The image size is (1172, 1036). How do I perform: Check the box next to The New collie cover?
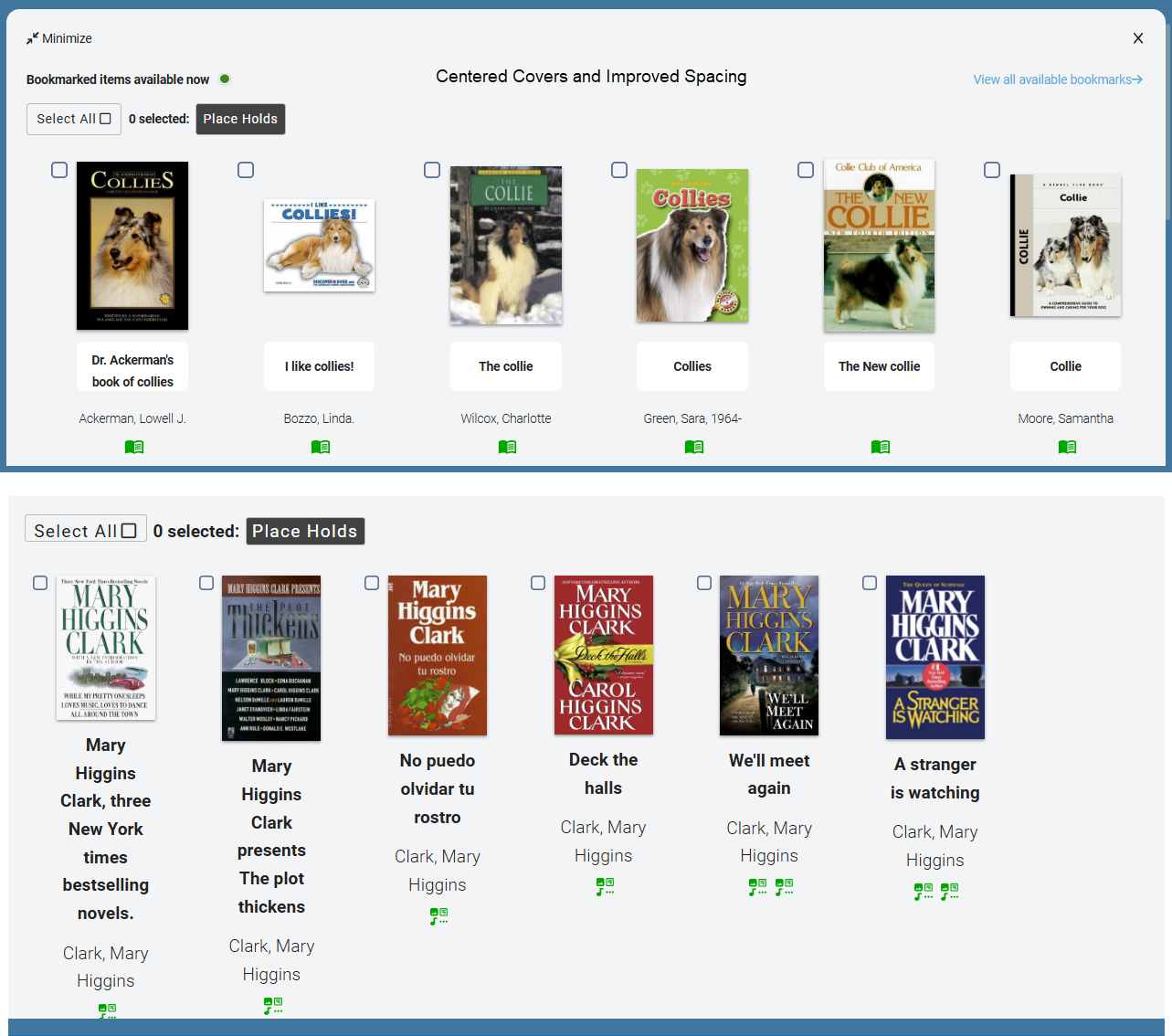[806, 170]
